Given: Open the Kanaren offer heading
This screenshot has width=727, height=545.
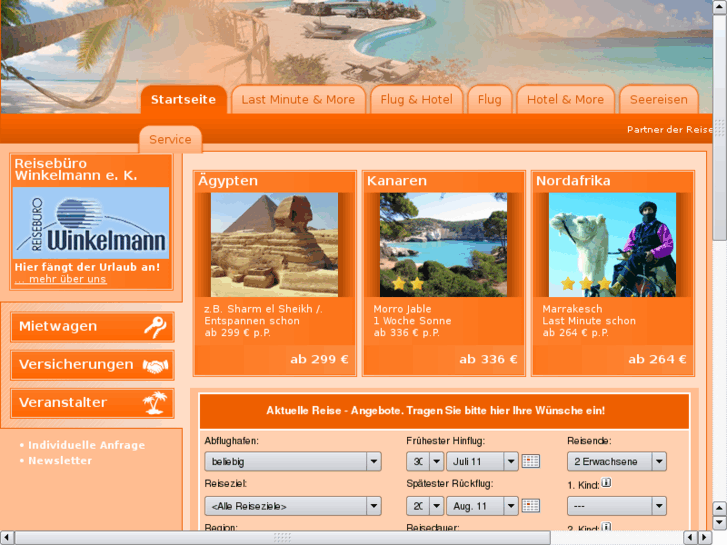Looking at the screenshot, I should [396, 180].
